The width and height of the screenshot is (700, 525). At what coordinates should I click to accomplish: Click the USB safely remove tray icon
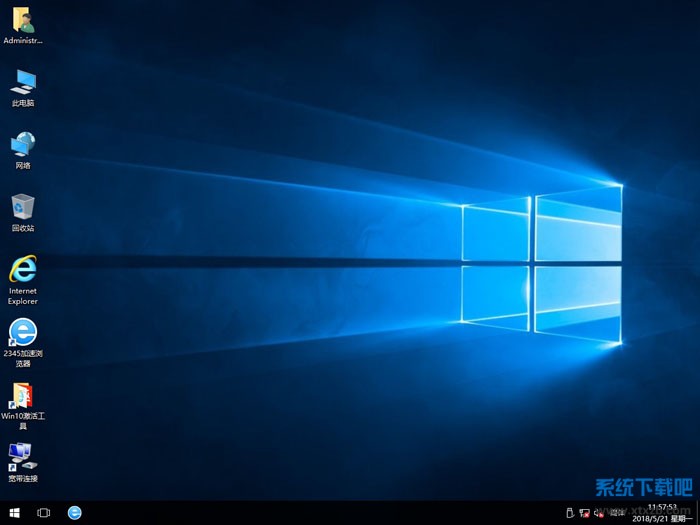coord(571,513)
